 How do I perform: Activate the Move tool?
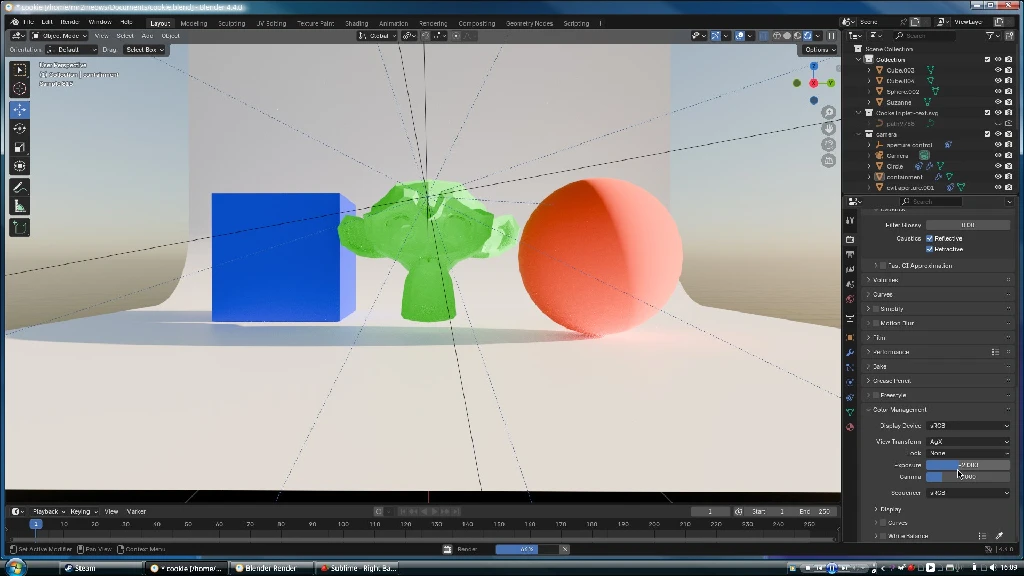coord(20,110)
